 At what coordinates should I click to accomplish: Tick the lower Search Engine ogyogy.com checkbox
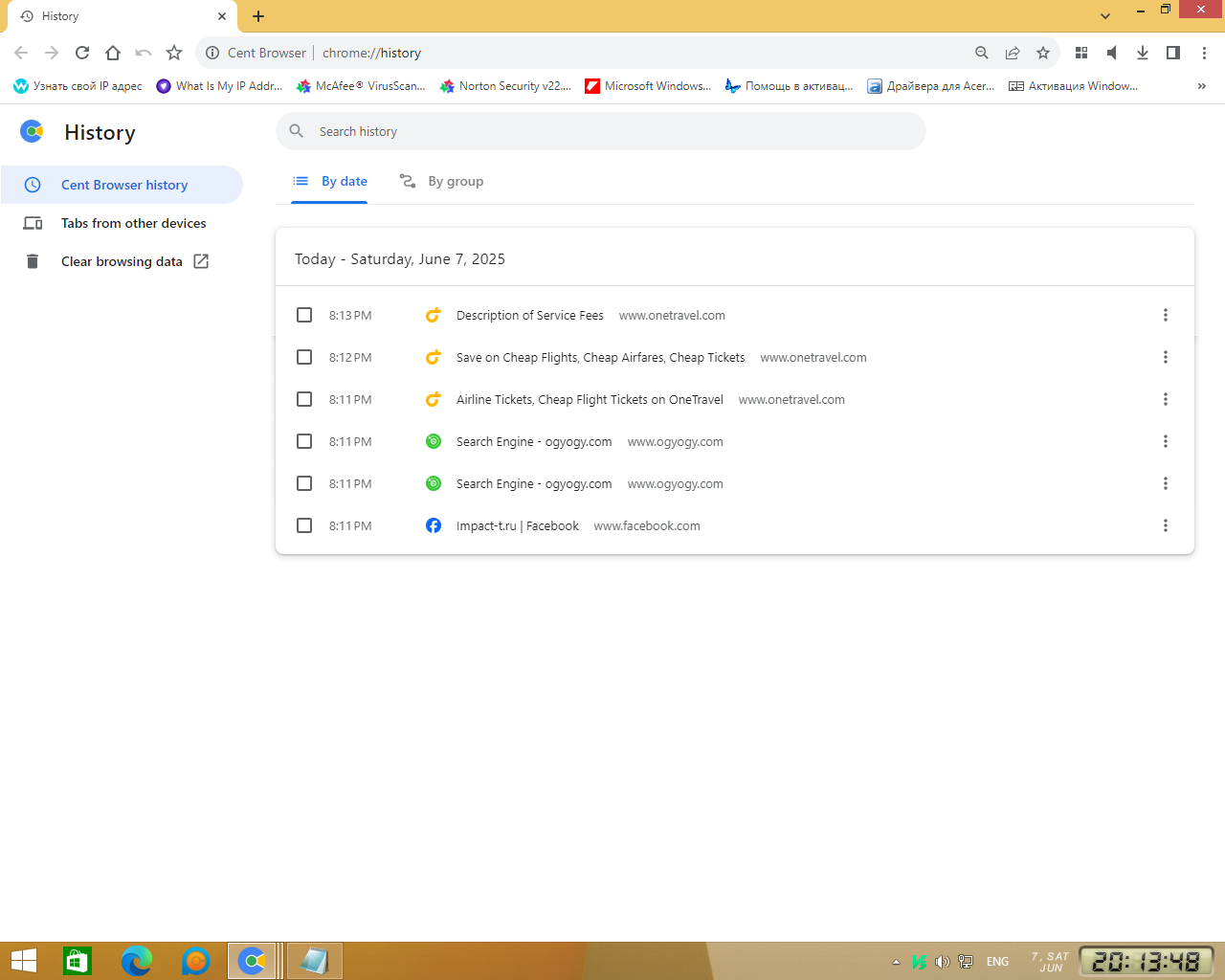304,483
